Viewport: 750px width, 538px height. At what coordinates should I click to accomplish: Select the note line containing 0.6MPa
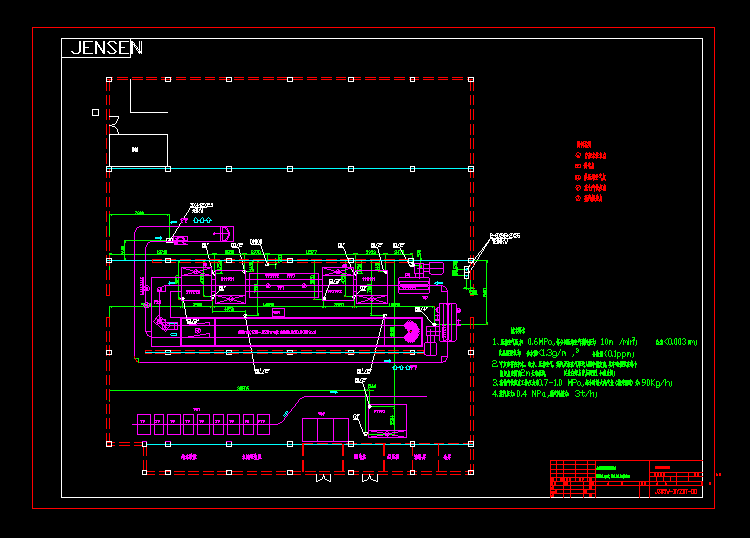point(595,342)
